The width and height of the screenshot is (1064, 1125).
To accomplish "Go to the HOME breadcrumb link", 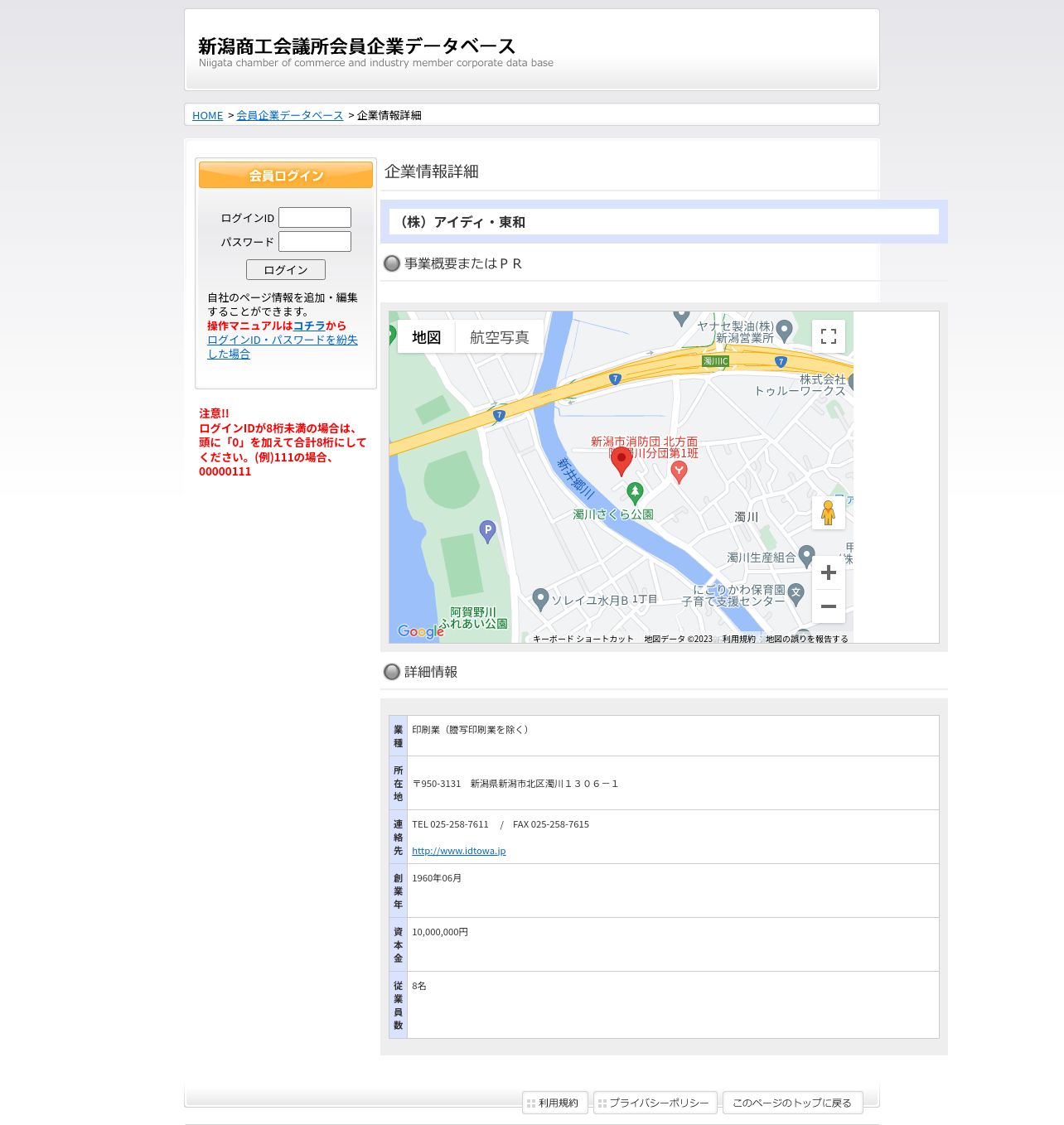I will 207,116.
